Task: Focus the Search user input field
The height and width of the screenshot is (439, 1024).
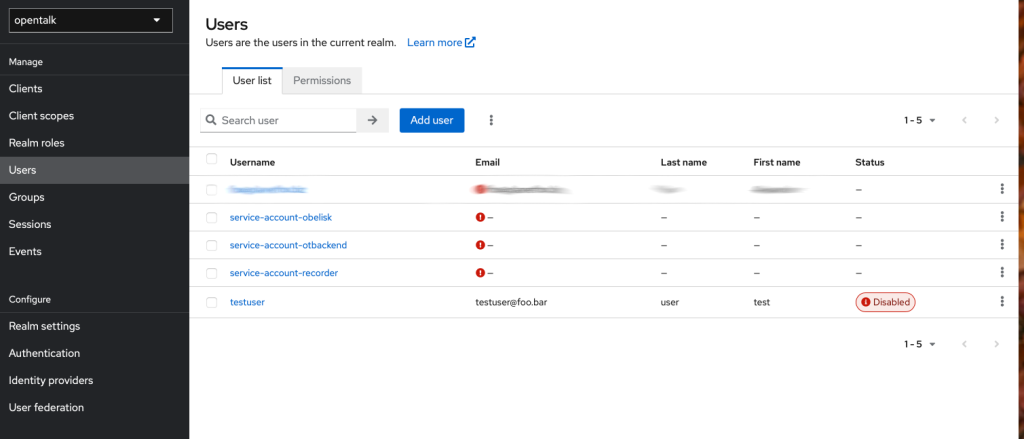Action: (x=285, y=120)
